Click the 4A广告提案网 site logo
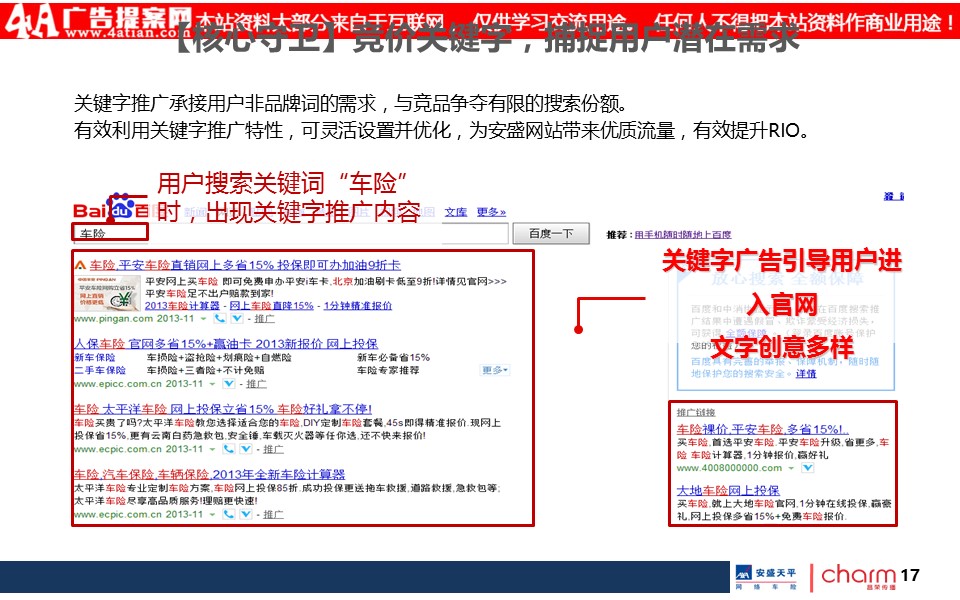The height and width of the screenshot is (600, 960). (x=98, y=21)
